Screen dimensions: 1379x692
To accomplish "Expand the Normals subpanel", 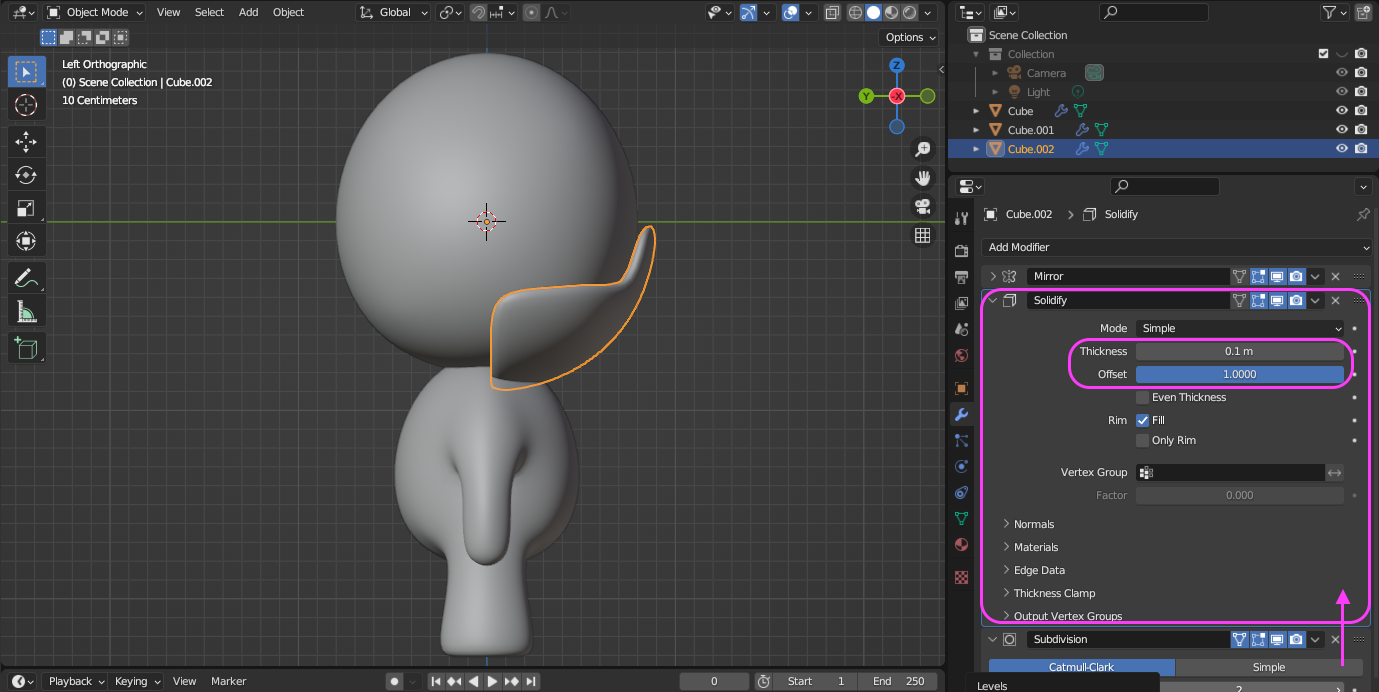I will [x=1034, y=524].
